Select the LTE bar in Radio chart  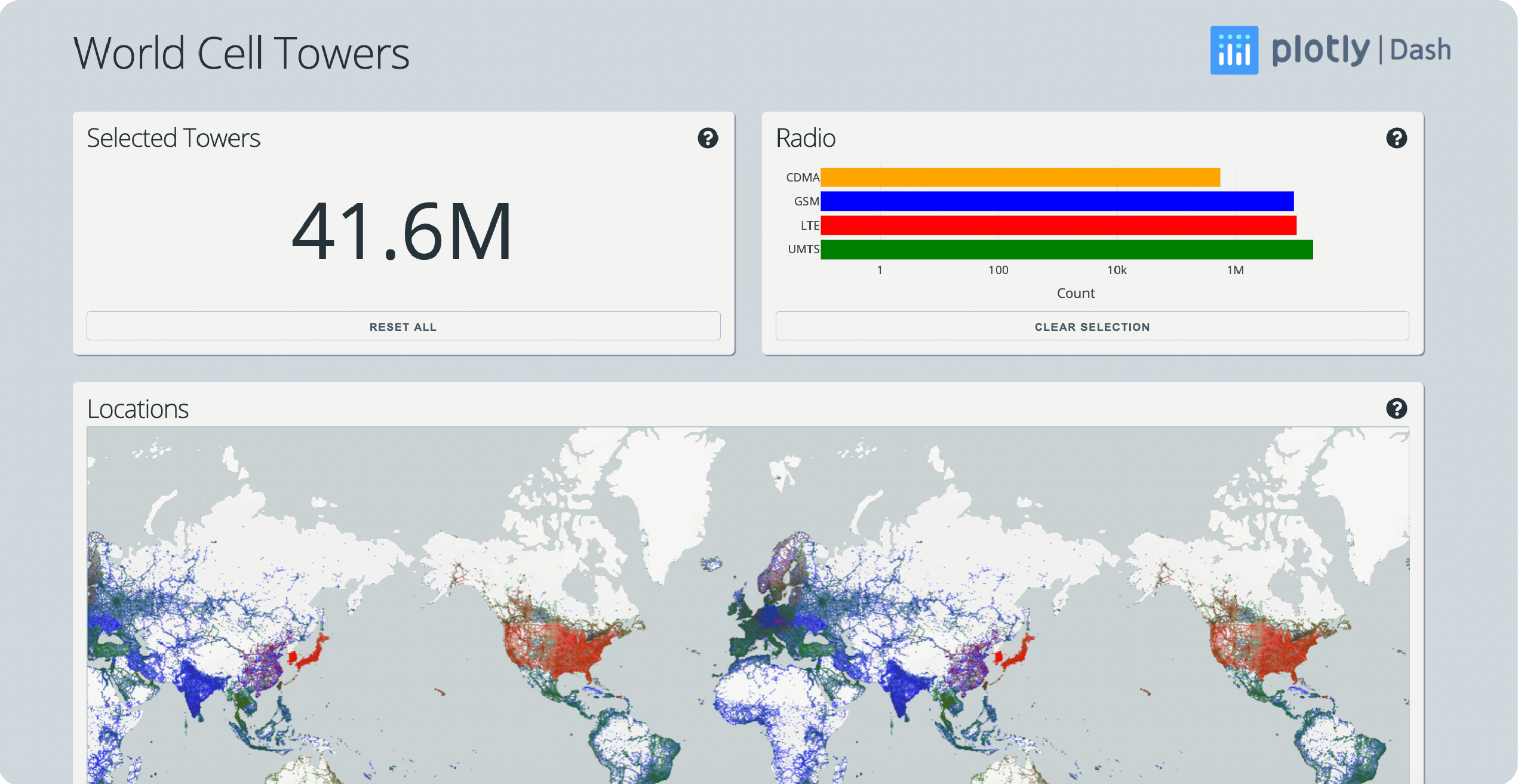[x=1057, y=225]
